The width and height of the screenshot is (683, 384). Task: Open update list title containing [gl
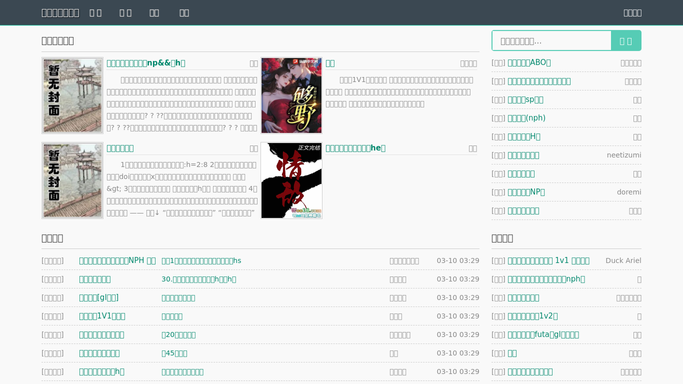[x=99, y=298]
